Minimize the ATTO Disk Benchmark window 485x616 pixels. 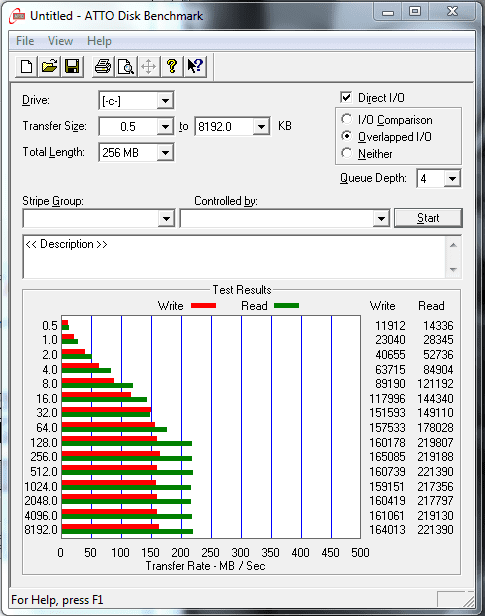[388, 12]
